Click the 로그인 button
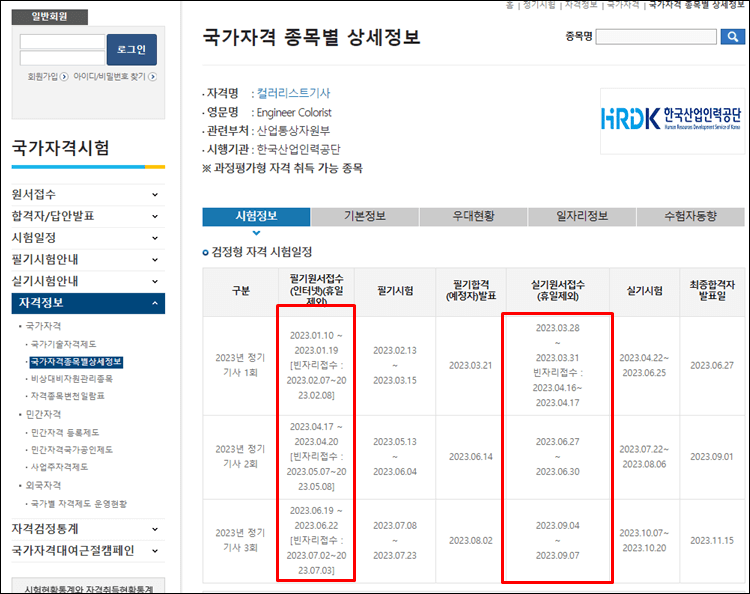750x594 pixels. click(x=132, y=49)
